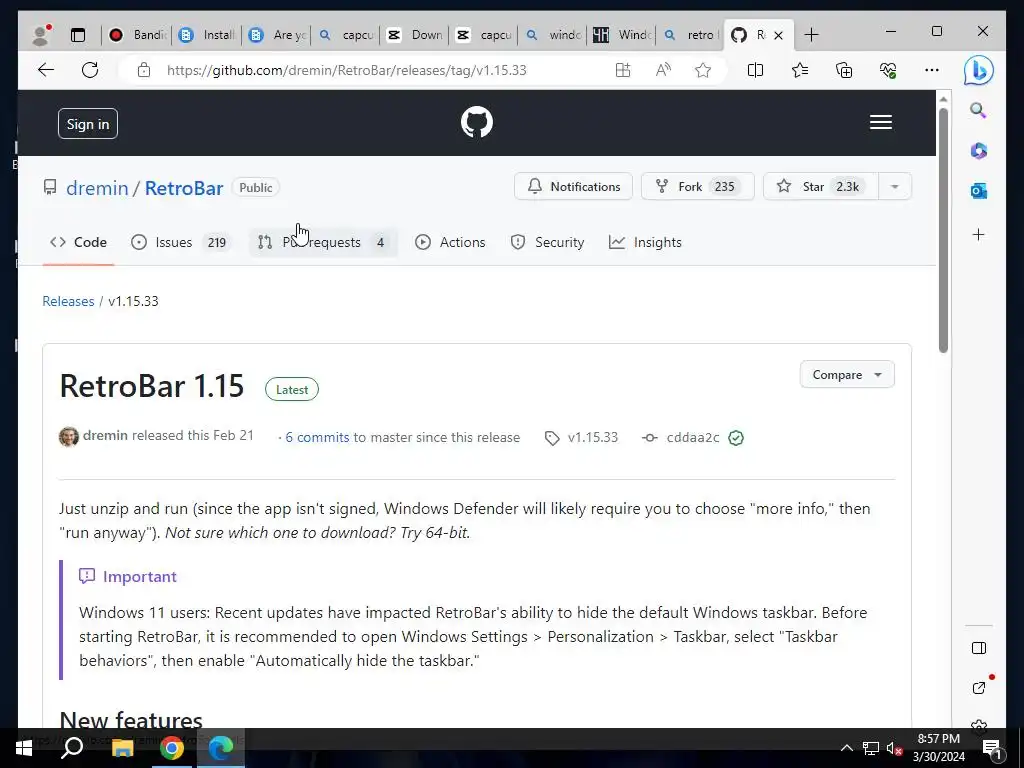
Task: Open Windows taskbar search
Action: (x=72, y=748)
